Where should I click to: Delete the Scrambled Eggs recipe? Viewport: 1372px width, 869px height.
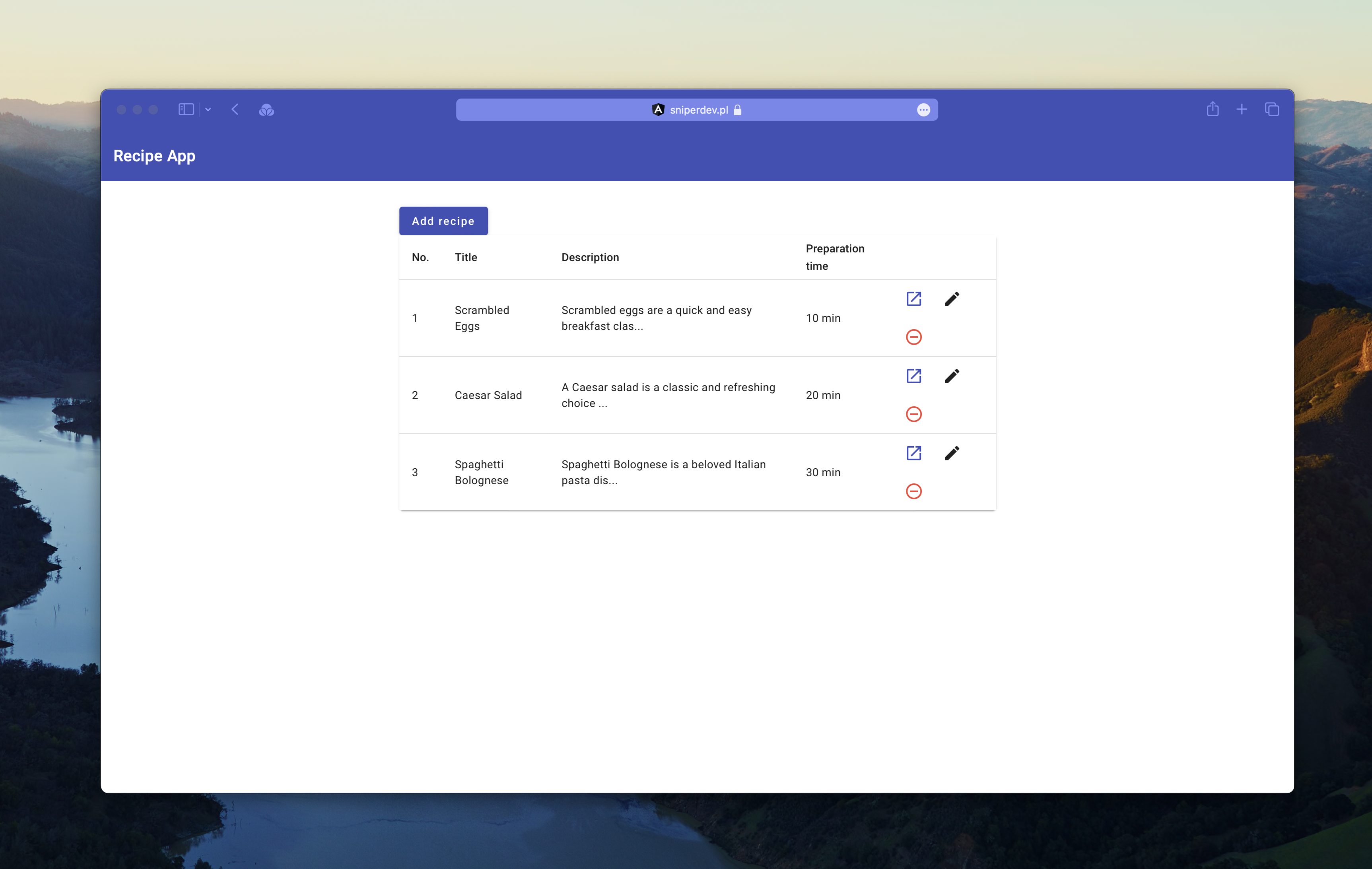(x=913, y=337)
